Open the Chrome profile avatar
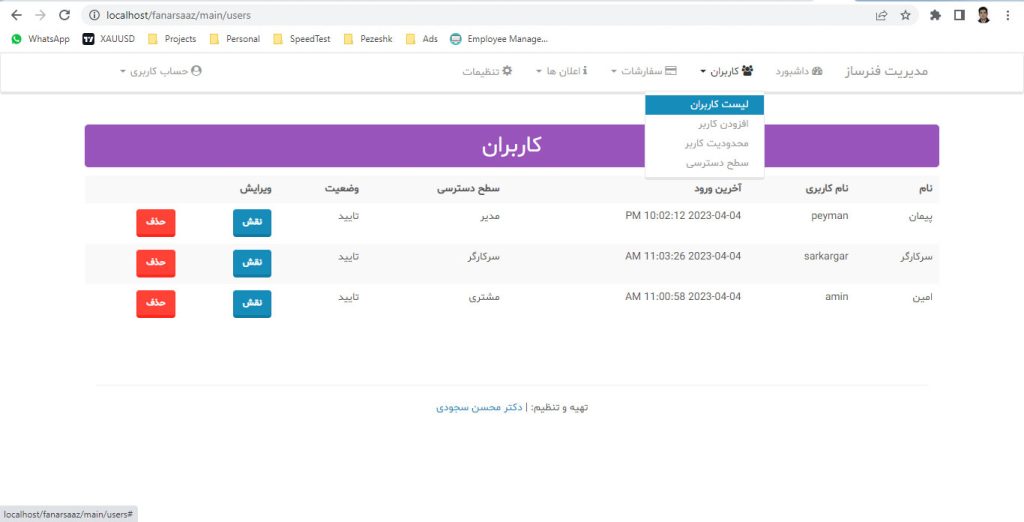1024x522 pixels. (984, 15)
